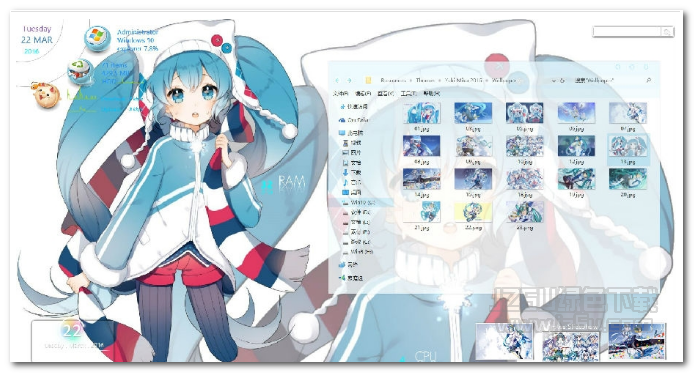Open the Videos (视频) folder in the sidebar

click(352, 143)
